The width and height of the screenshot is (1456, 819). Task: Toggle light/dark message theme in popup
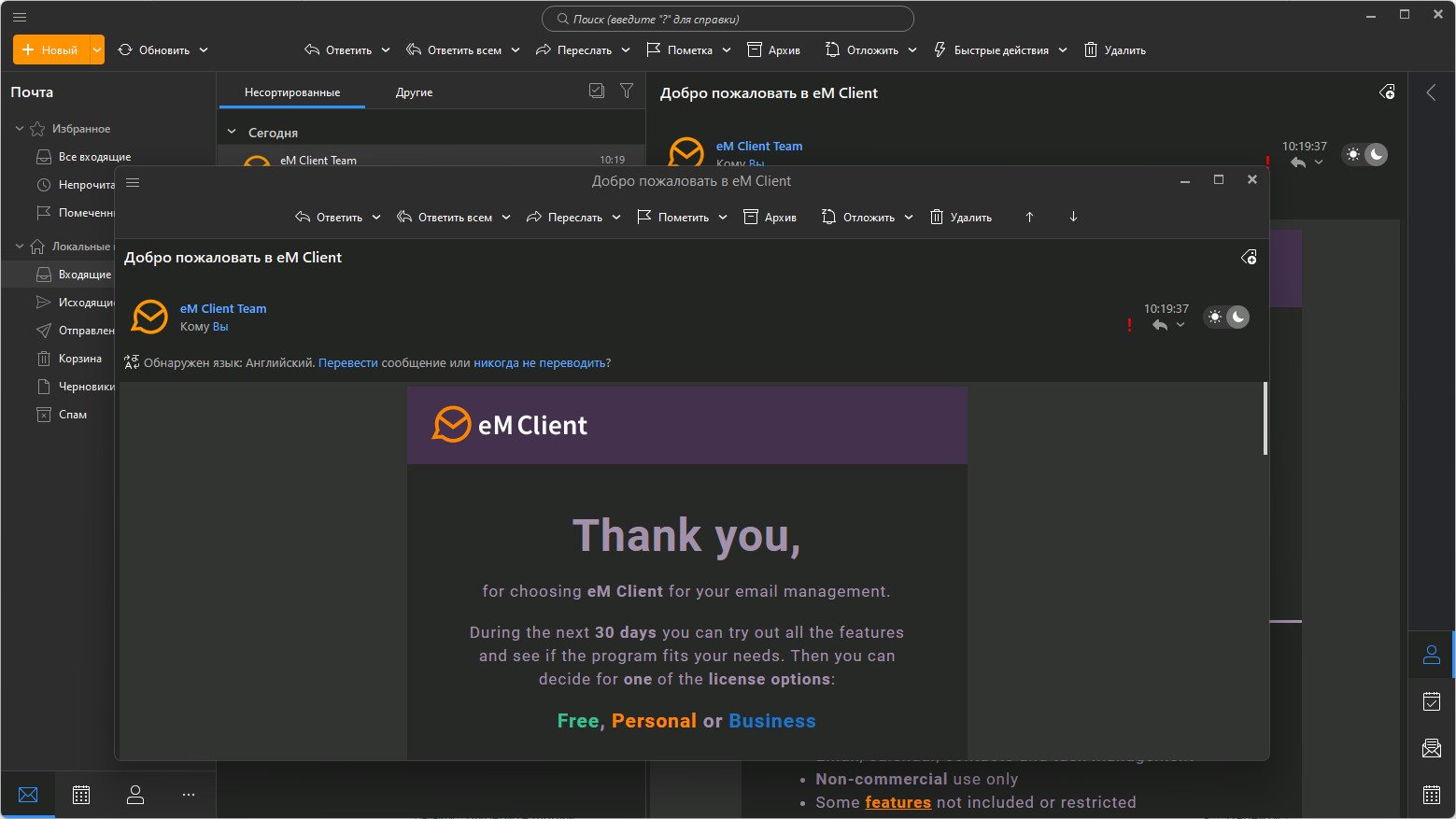point(1226,317)
